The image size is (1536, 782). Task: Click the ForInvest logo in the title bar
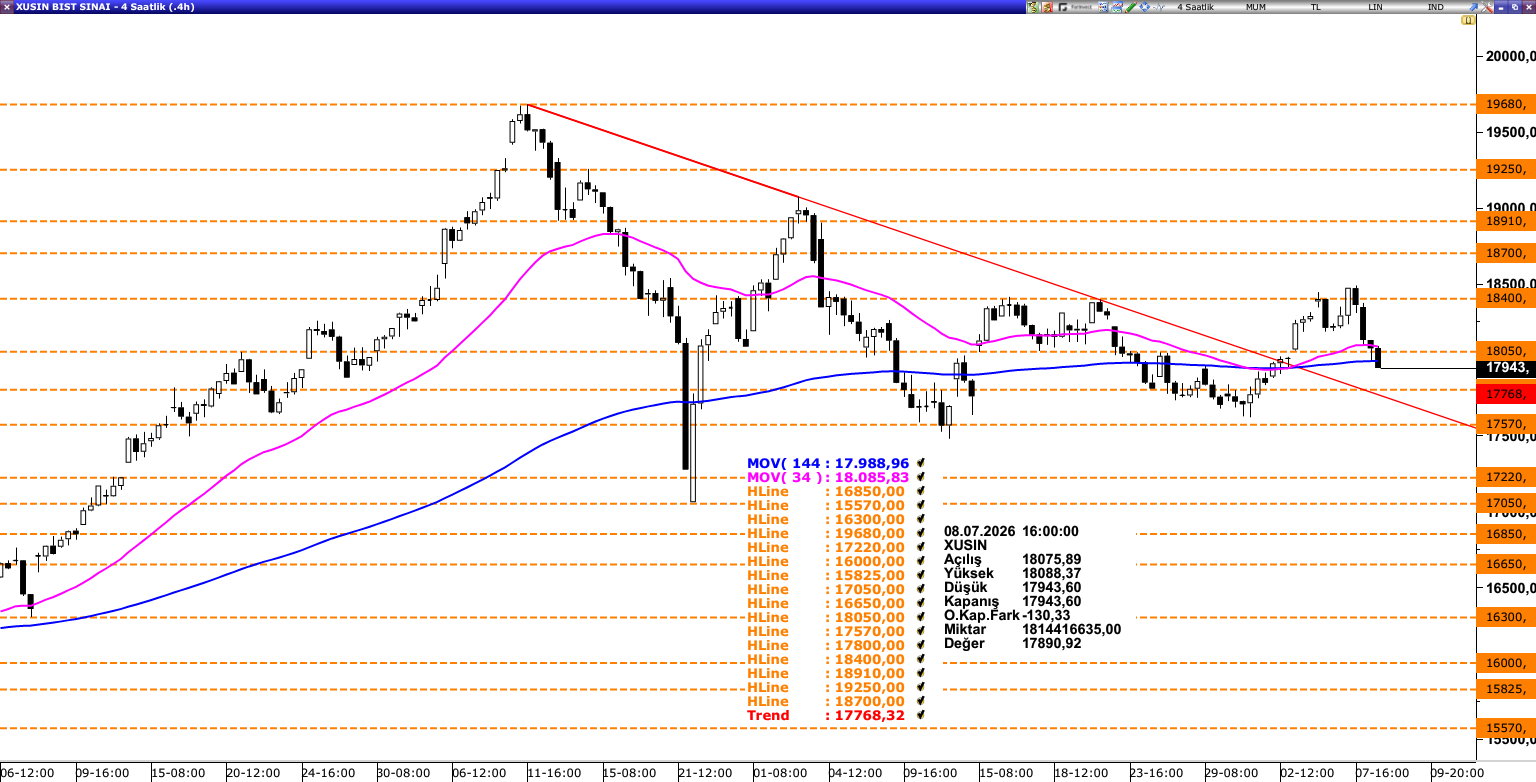[x=1075, y=7]
